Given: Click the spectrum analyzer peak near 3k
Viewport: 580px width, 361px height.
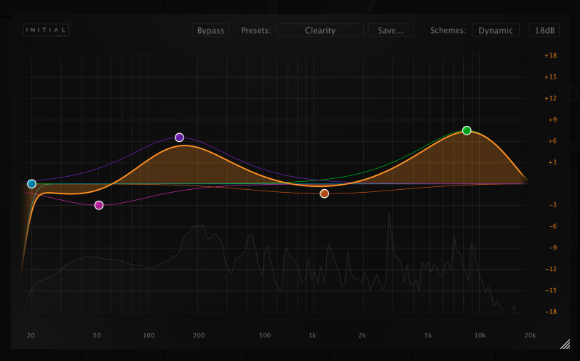Looking at the screenshot, I should click(x=389, y=215).
